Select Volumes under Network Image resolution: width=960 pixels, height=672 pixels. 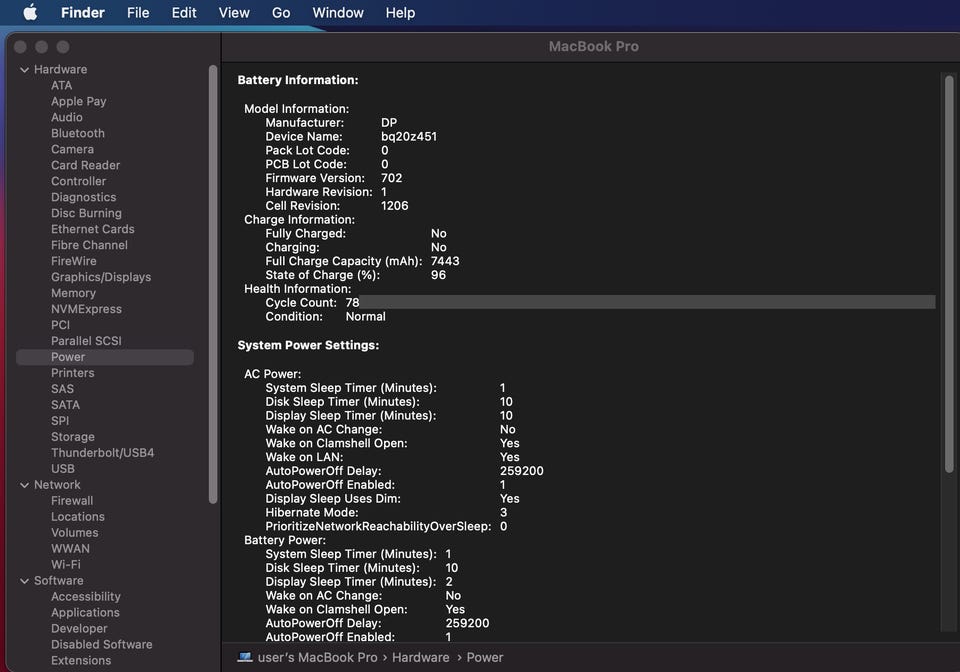click(75, 532)
